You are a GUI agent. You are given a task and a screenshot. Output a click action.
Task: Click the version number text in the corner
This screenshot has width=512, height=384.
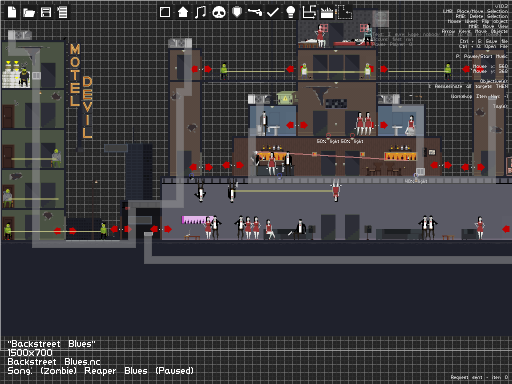point(501,6)
